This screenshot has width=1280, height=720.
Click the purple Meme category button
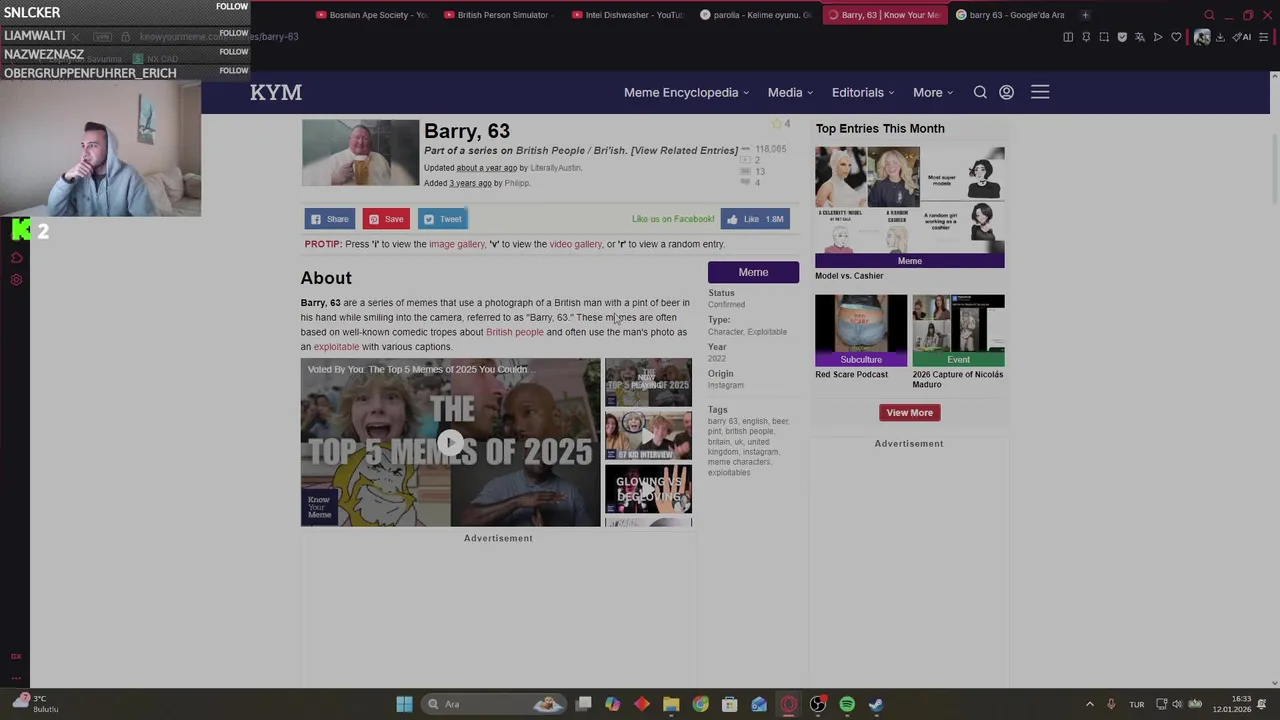(753, 272)
